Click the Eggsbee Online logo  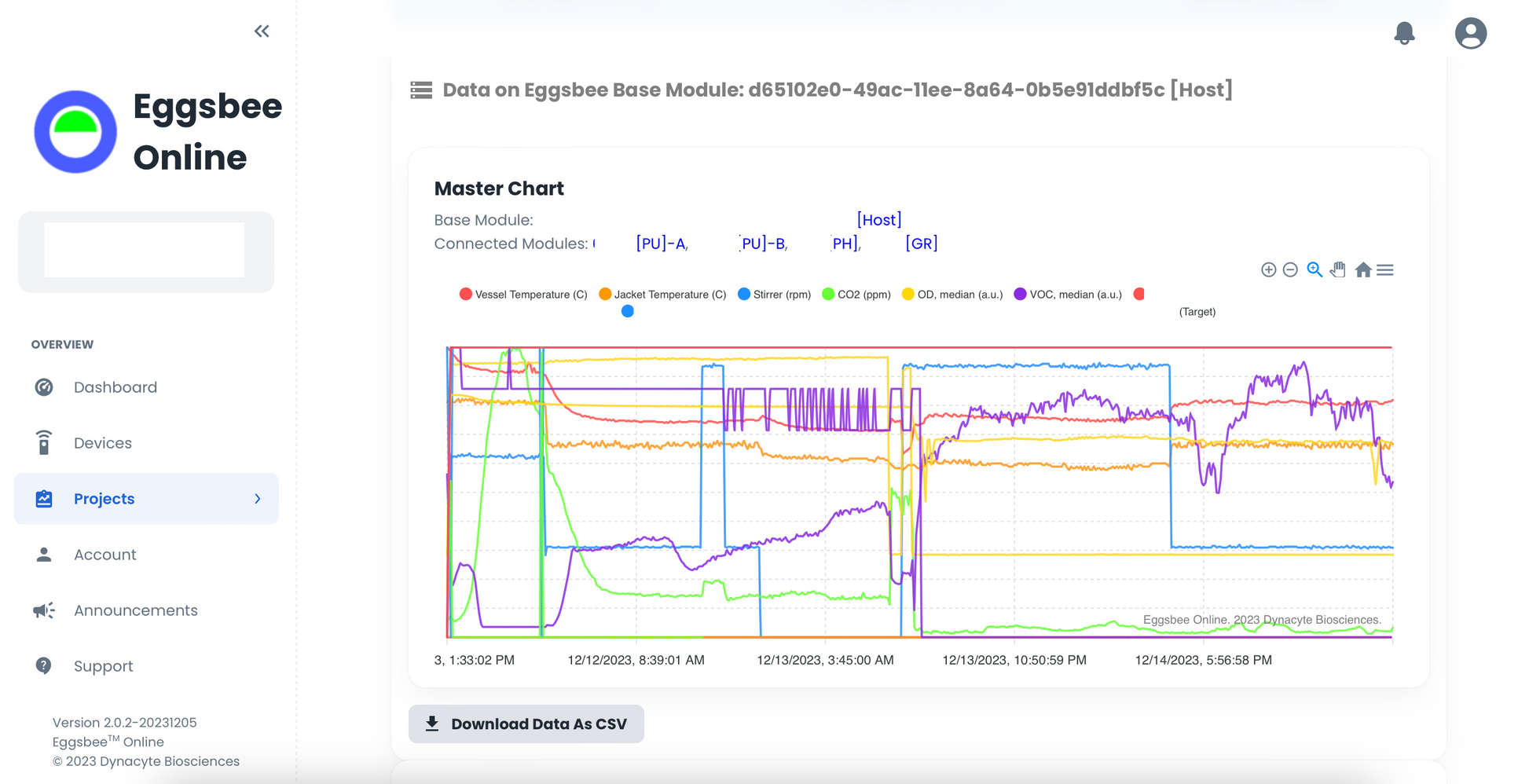(x=75, y=132)
